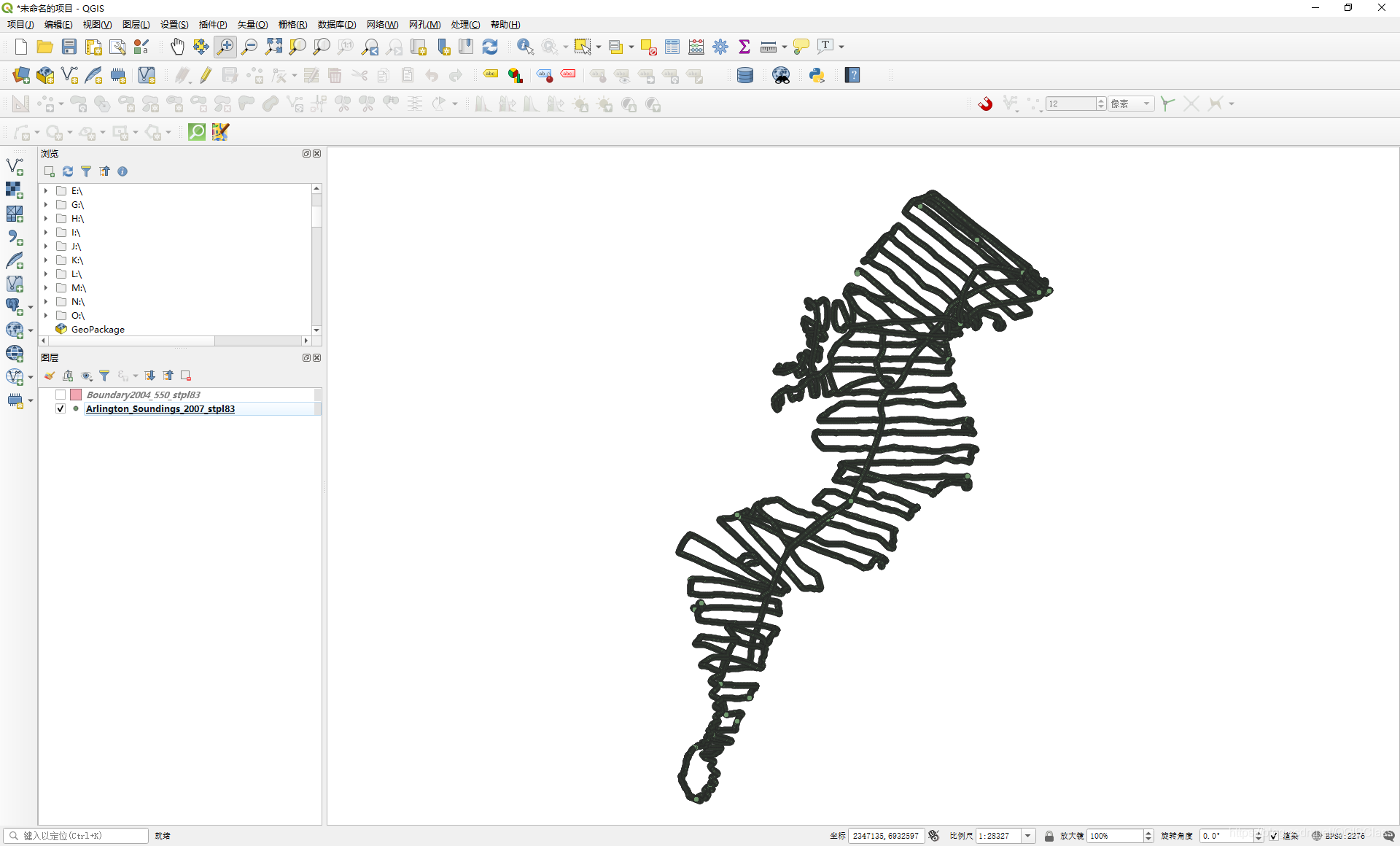
Task: Open the Data Source Manager icon
Action: point(21,75)
